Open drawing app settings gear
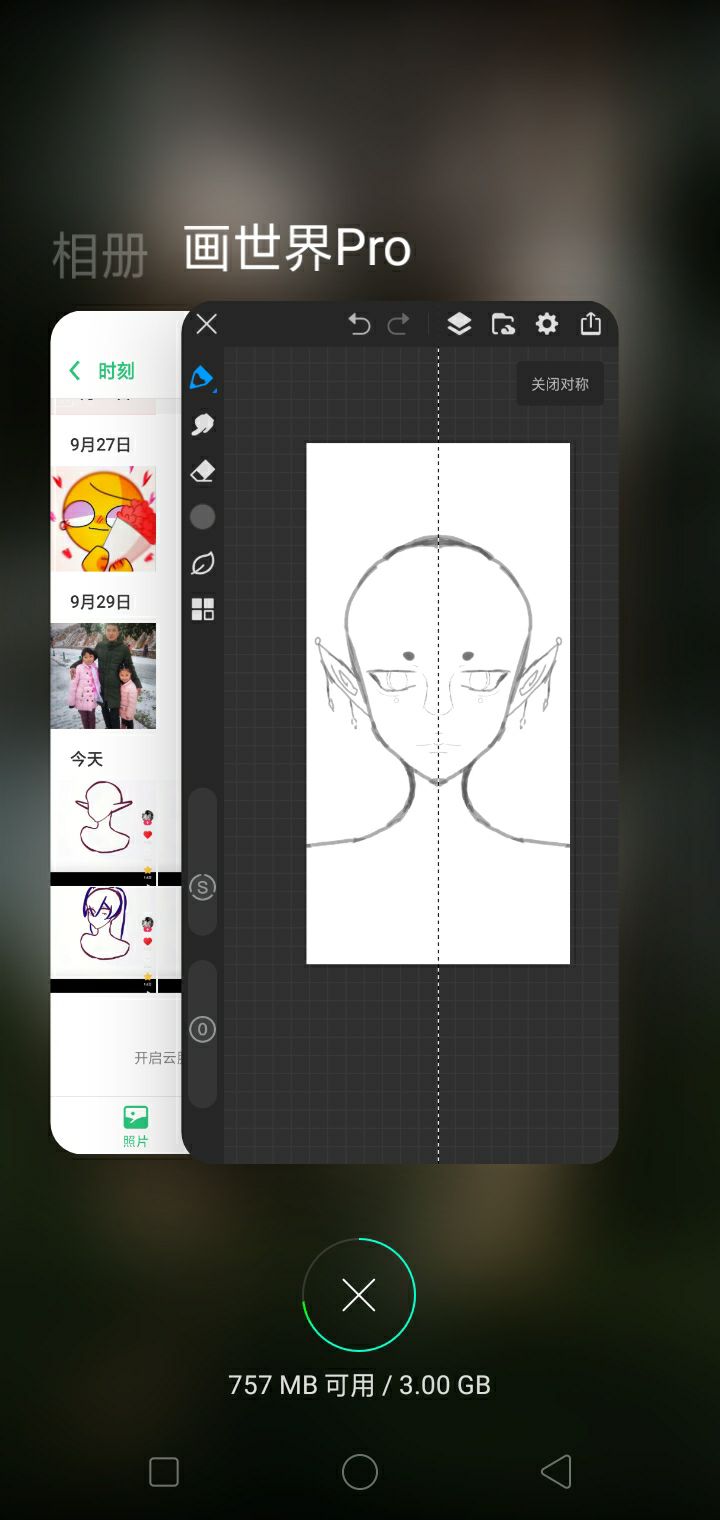Viewport: 720px width, 1520px height. pos(547,324)
